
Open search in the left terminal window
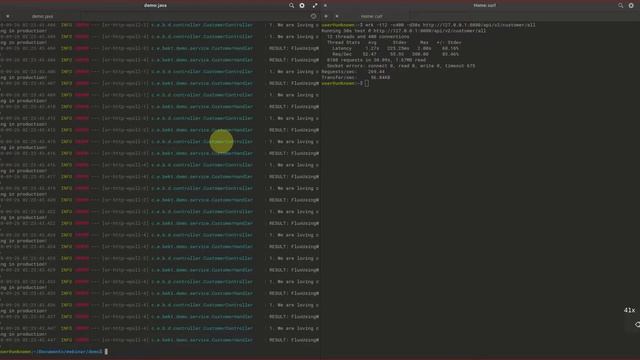click(x=291, y=6)
